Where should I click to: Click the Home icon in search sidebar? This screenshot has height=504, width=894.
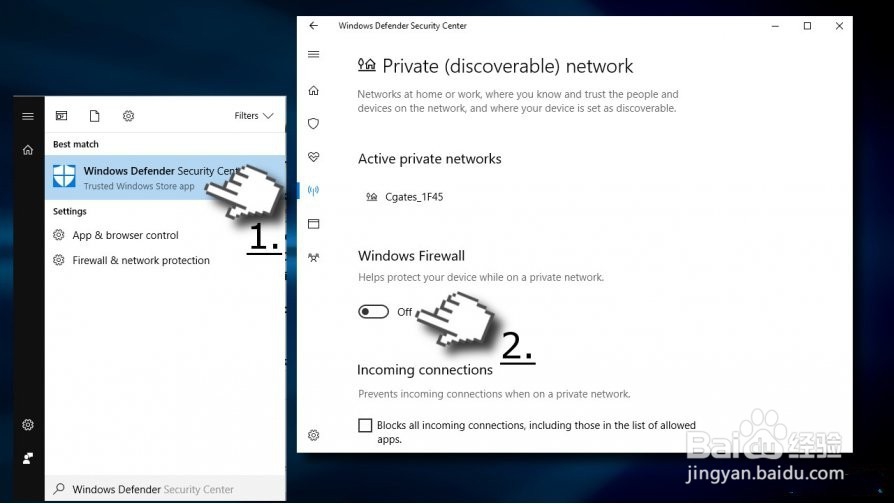pyautogui.click(x=28, y=150)
